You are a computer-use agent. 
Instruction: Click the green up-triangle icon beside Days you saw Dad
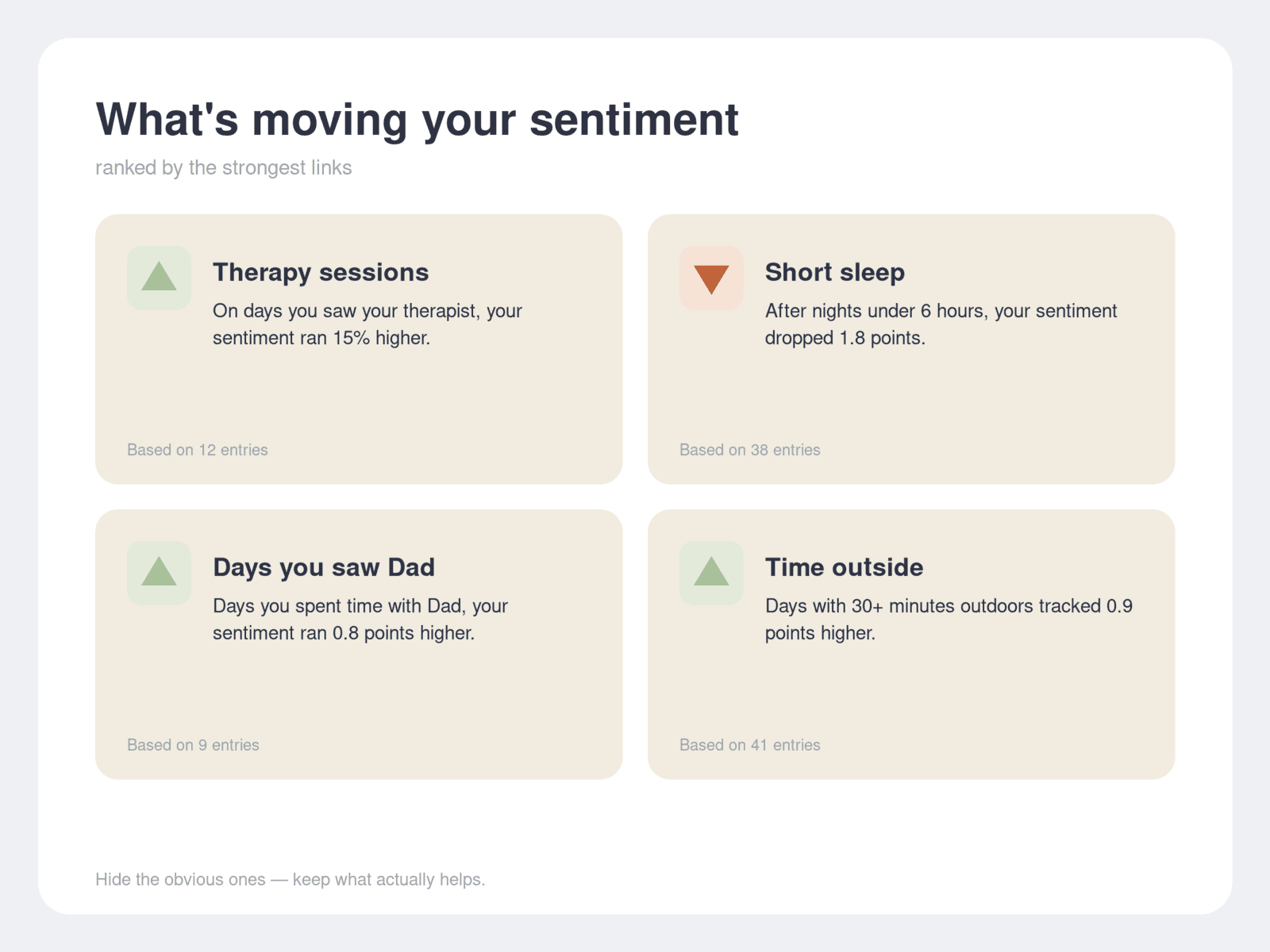point(159,573)
